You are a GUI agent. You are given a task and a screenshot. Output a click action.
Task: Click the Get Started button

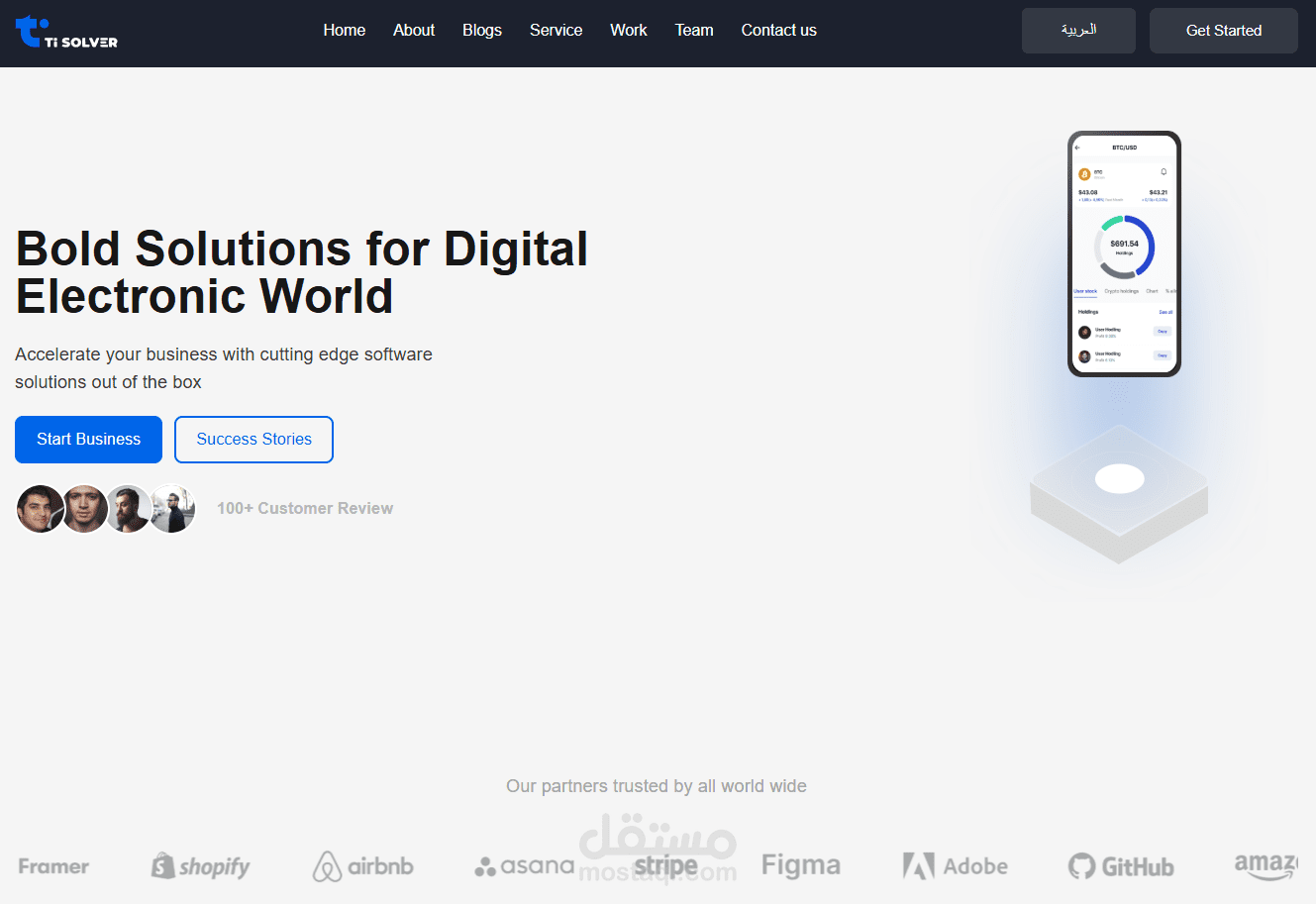1224,31
